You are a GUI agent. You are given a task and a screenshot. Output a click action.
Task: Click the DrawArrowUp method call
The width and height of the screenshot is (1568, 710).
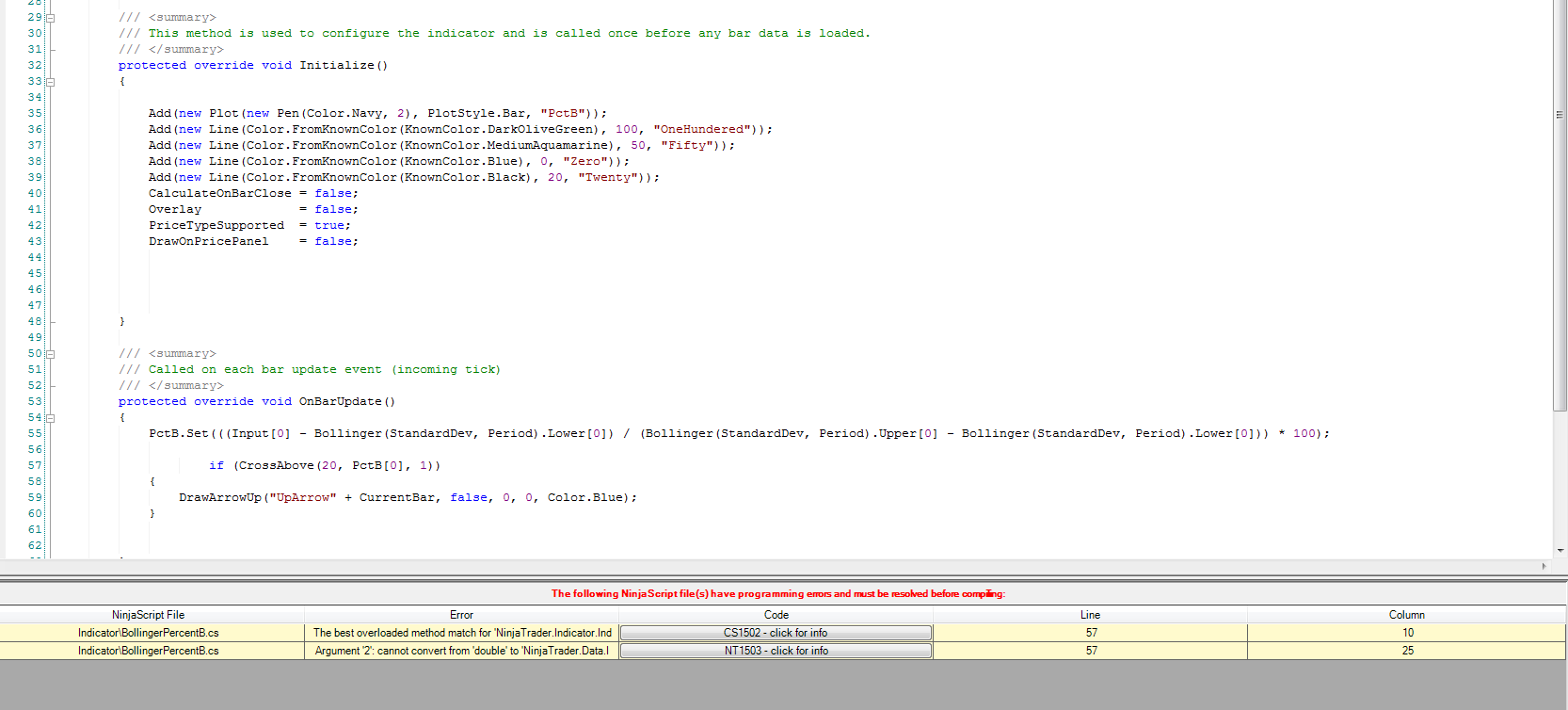click(x=220, y=497)
